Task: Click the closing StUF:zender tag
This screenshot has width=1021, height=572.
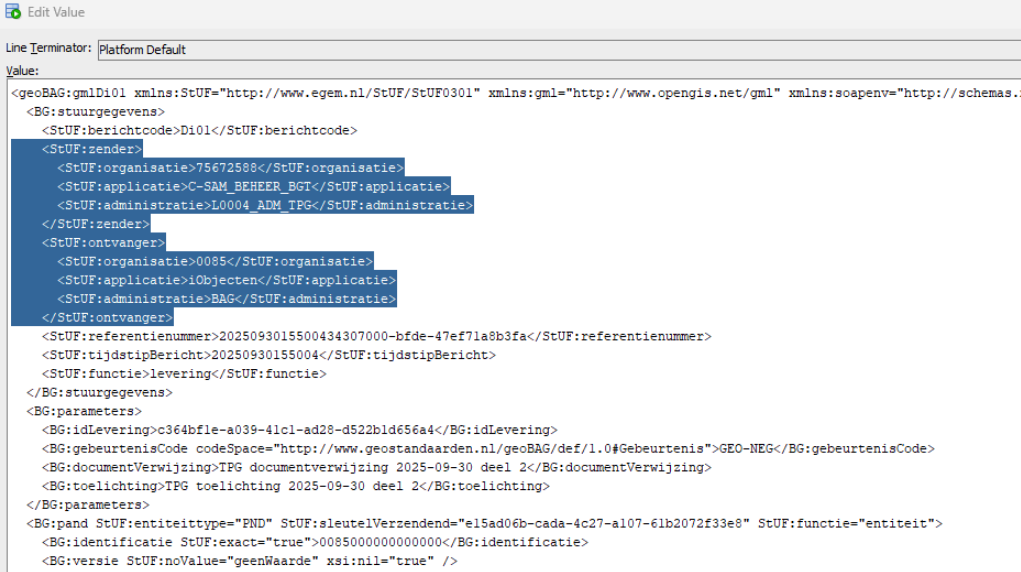Action: 96,224
